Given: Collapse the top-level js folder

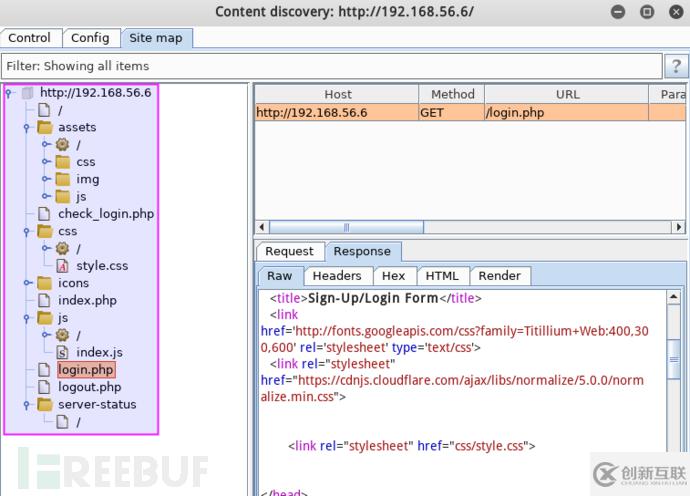Looking at the screenshot, I should pyautogui.click(x=27, y=318).
